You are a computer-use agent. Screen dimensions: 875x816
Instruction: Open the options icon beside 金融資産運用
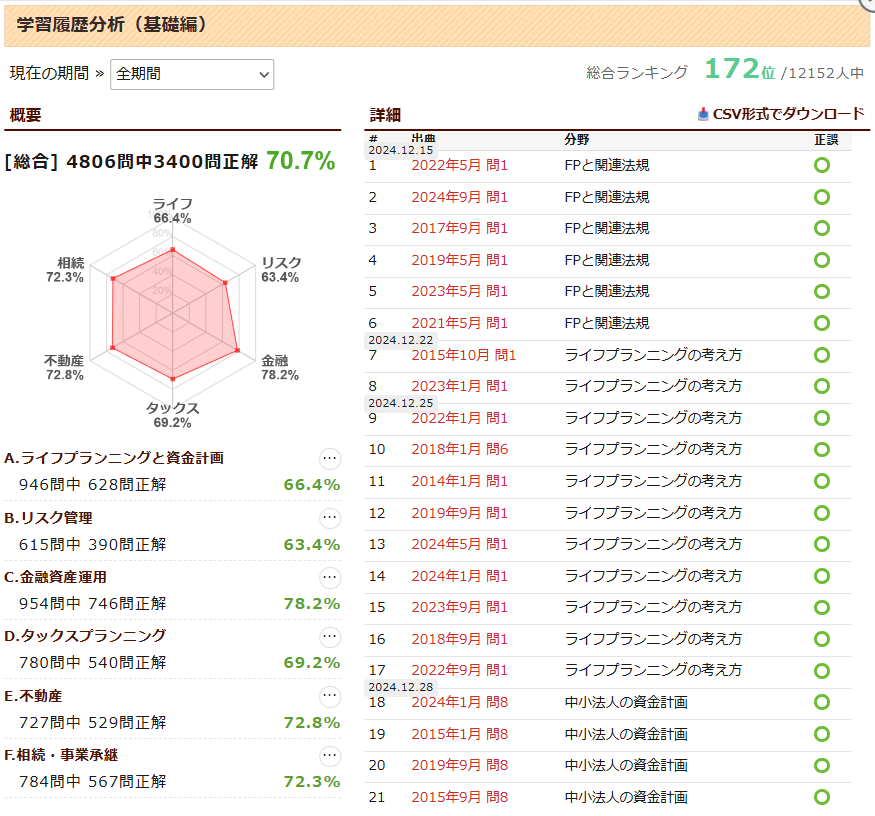[329, 577]
